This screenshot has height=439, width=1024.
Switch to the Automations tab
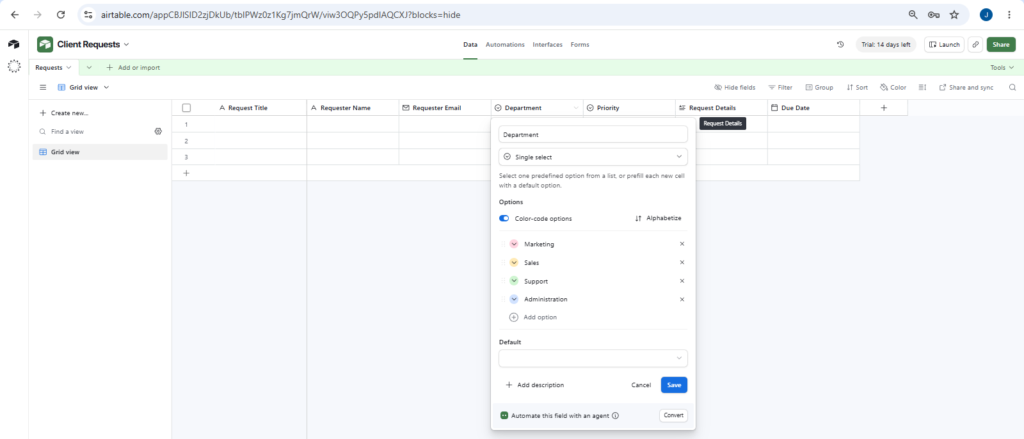pyautogui.click(x=505, y=44)
